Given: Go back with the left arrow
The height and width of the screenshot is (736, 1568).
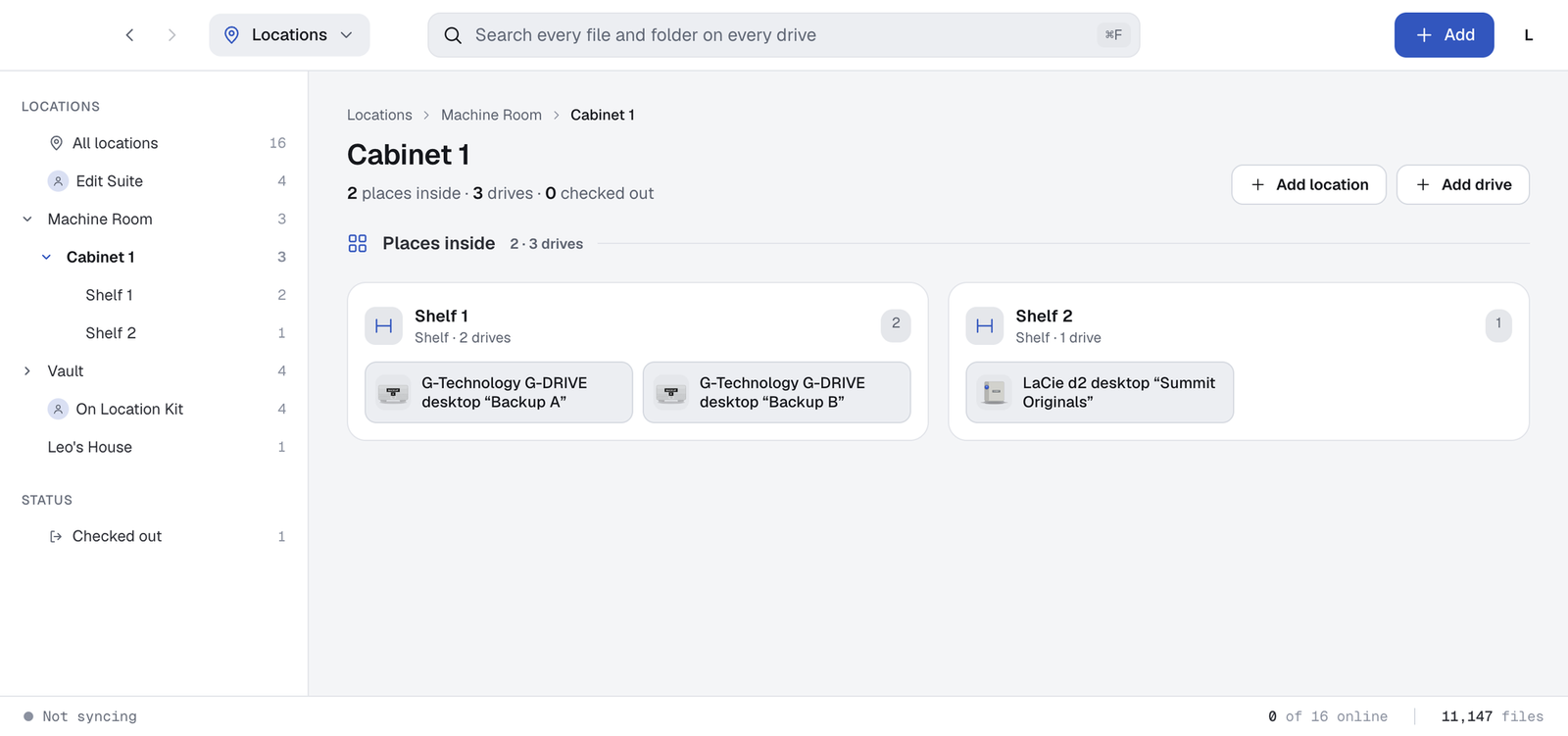Looking at the screenshot, I should [129, 35].
